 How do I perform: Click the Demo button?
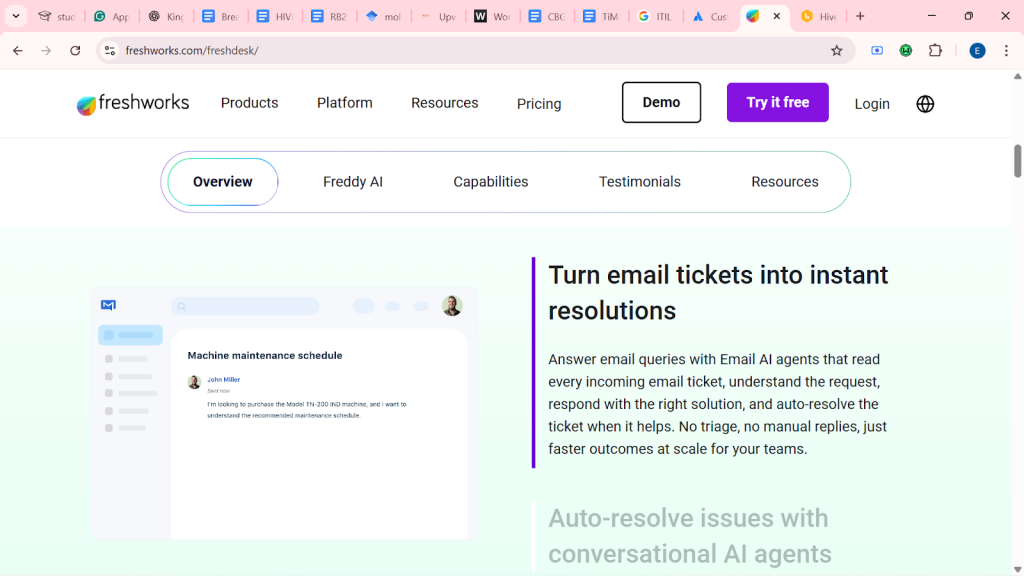point(661,103)
